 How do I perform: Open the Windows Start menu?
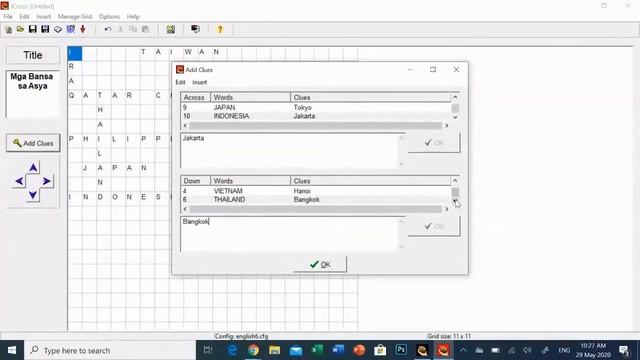12,350
